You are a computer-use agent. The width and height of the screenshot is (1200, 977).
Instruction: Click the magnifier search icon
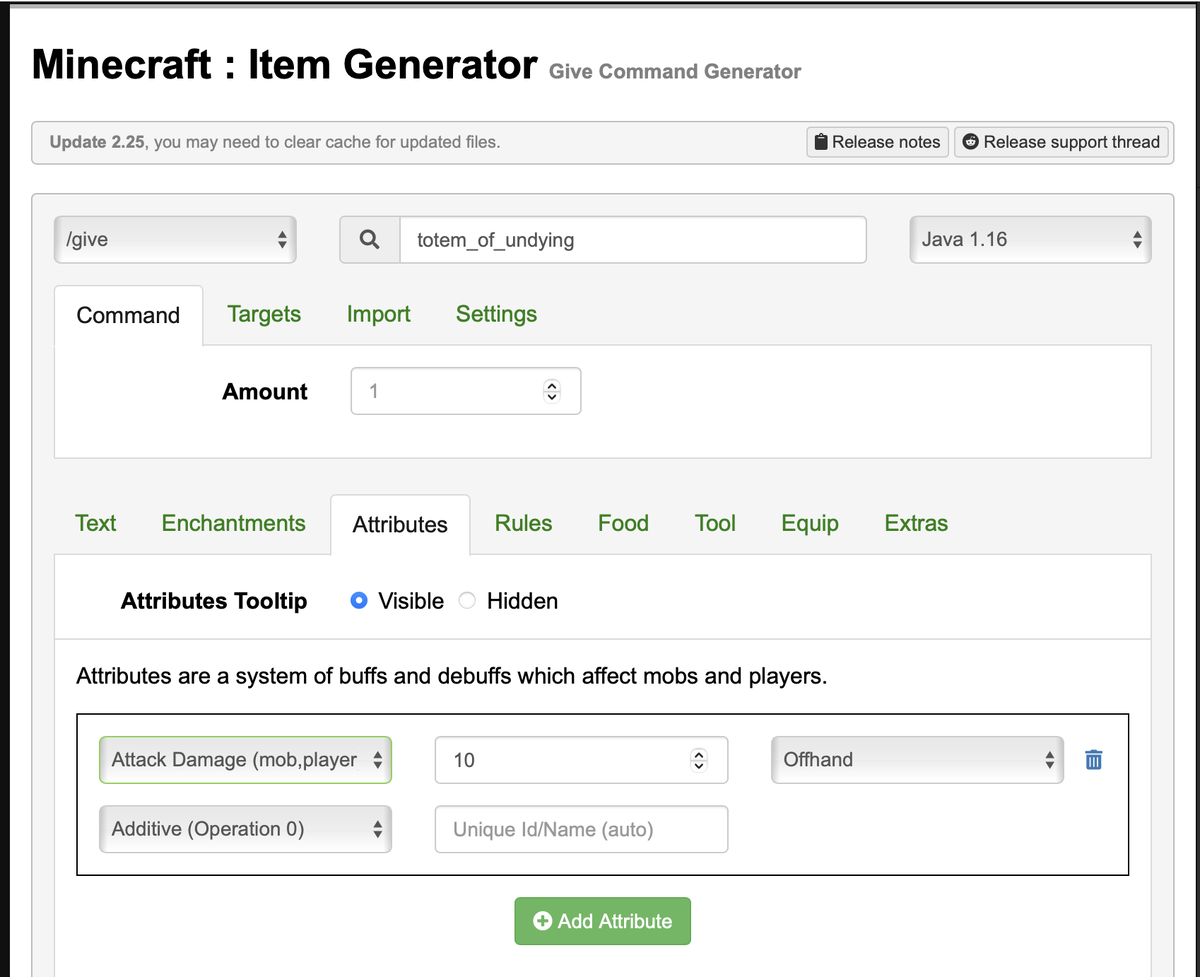[x=369, y=240]
